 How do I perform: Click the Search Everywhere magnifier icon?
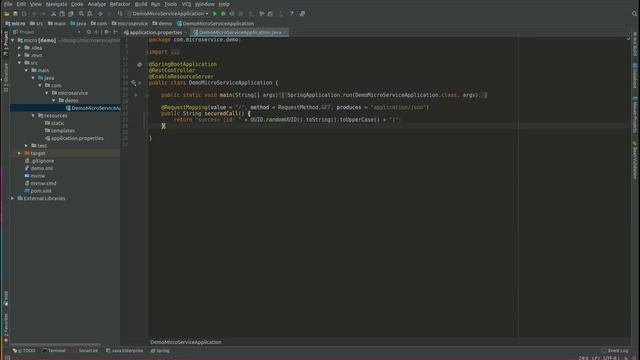634,14
